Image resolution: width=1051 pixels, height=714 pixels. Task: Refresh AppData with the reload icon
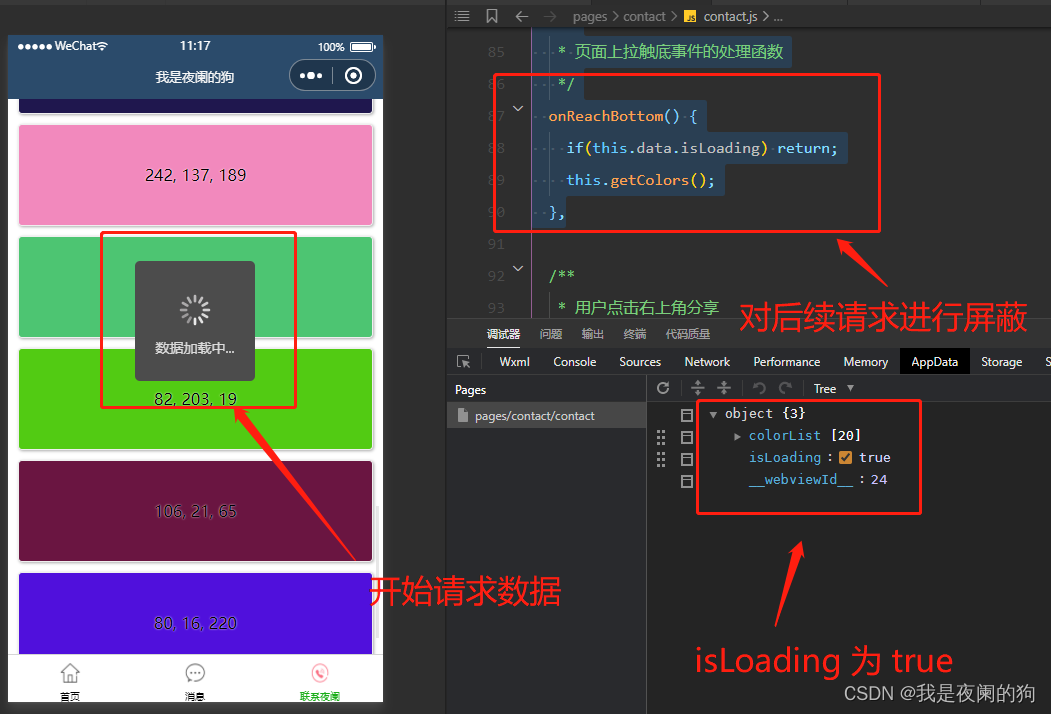point(663,388)
